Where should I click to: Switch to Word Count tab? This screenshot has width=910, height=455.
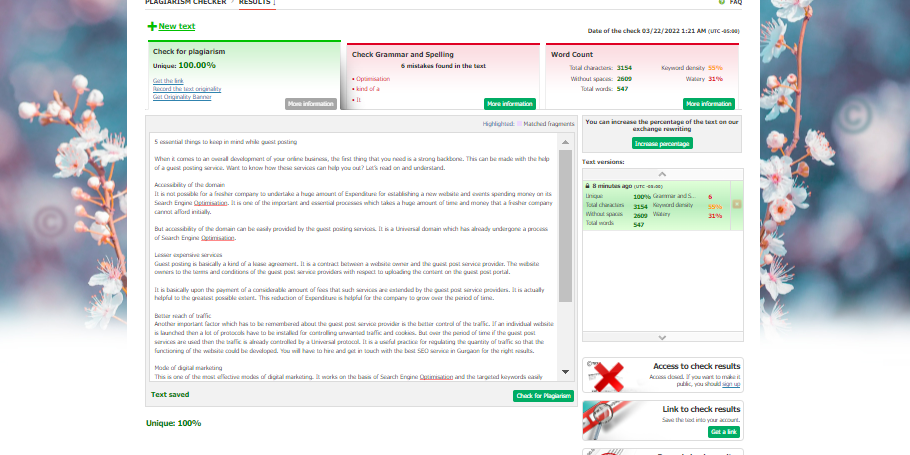click(642, 75)
